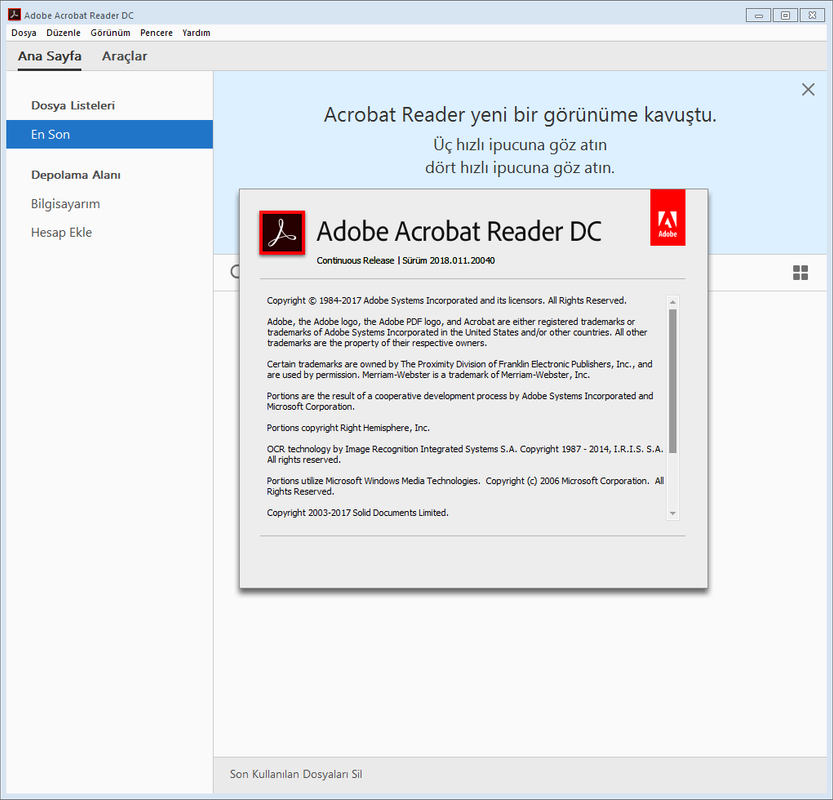Click Hesap Ekle to add account

(61, 233)
